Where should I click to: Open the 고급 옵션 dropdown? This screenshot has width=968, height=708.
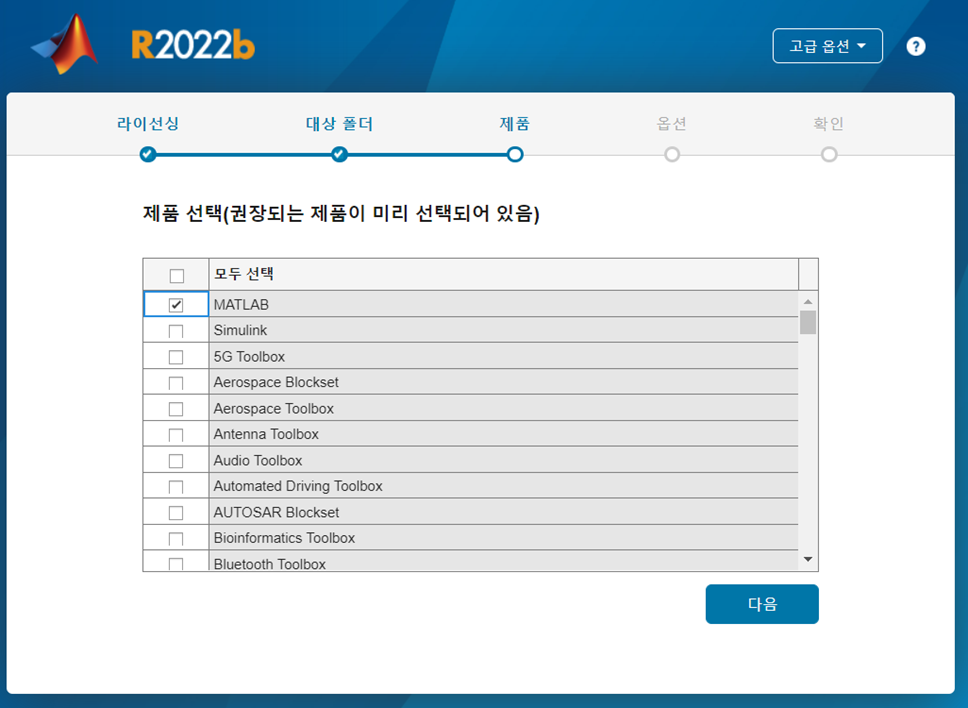(x=827, y=46)
